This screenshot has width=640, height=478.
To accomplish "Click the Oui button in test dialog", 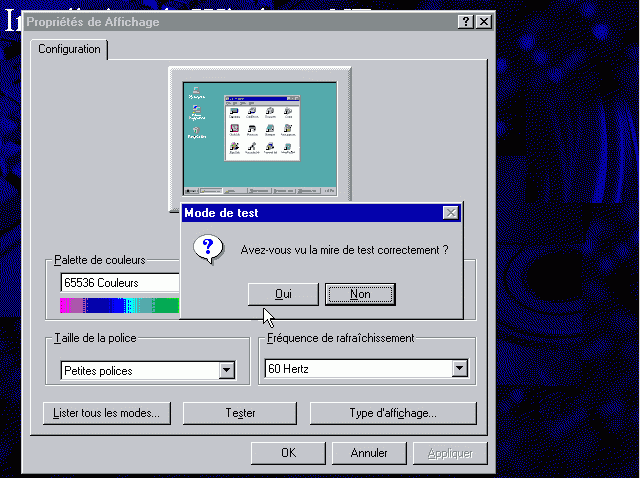I will [283, 294].
